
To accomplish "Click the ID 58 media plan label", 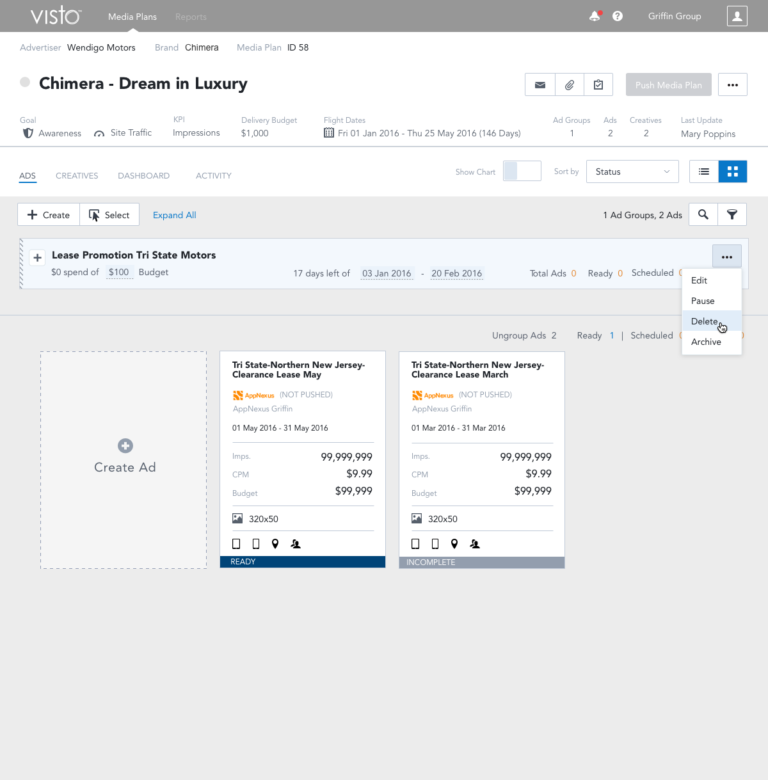I will coord(297,48).
